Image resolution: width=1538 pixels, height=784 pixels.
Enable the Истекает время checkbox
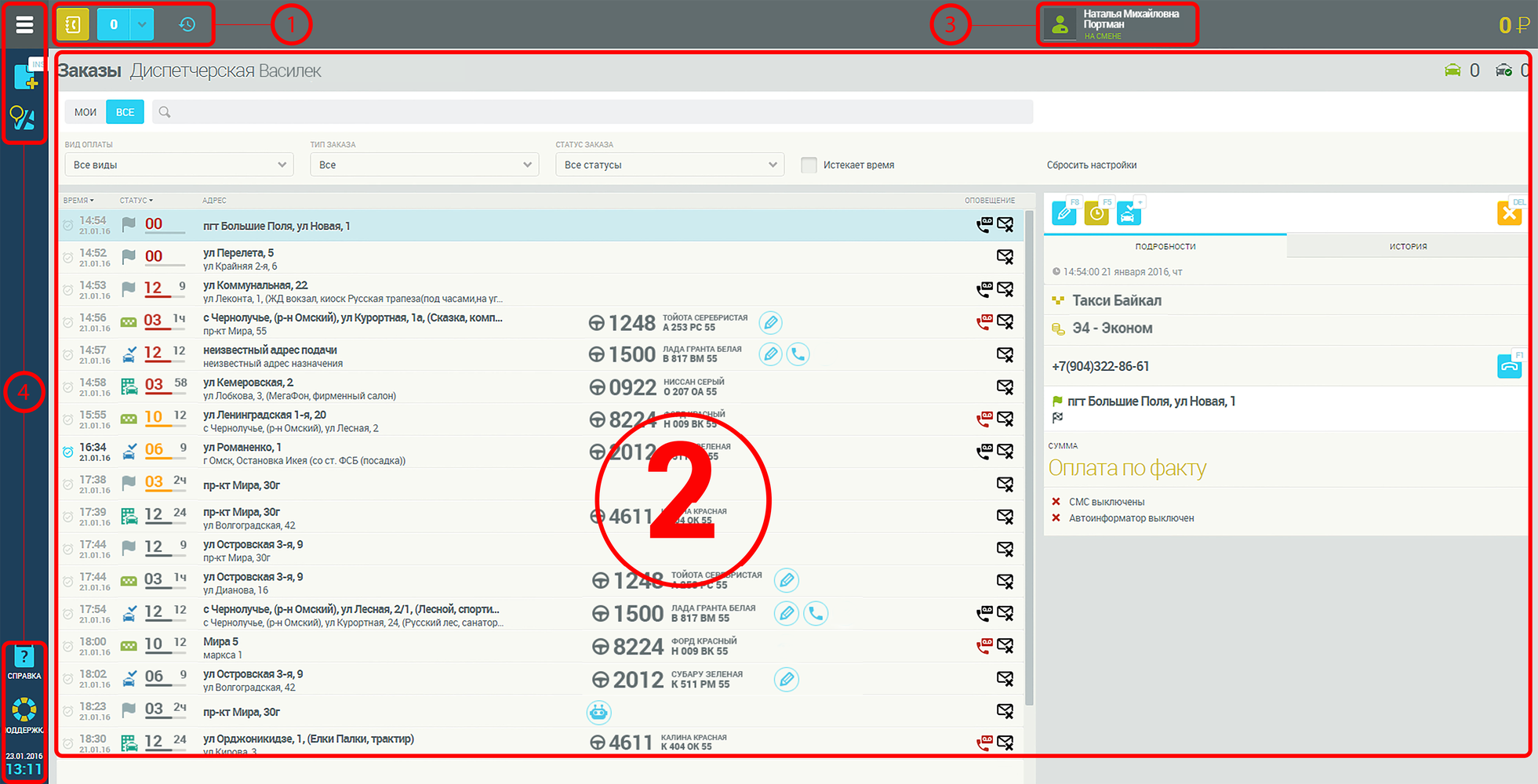[x=809, y=165]
